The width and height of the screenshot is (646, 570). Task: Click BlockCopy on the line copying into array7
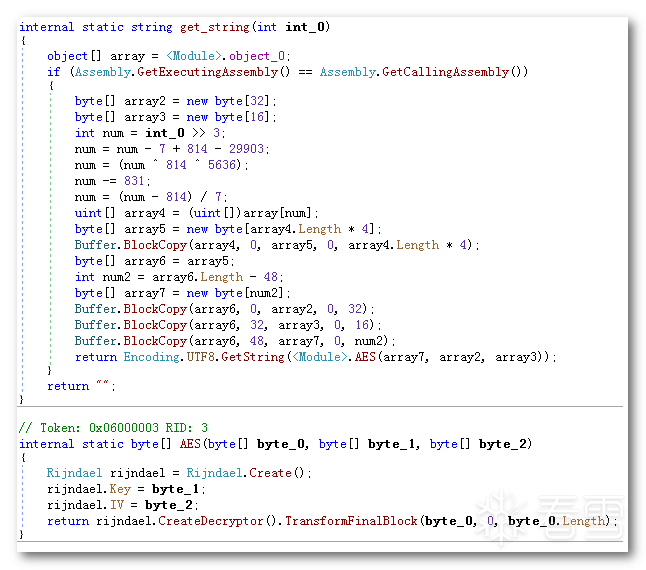tap(155, 341)
